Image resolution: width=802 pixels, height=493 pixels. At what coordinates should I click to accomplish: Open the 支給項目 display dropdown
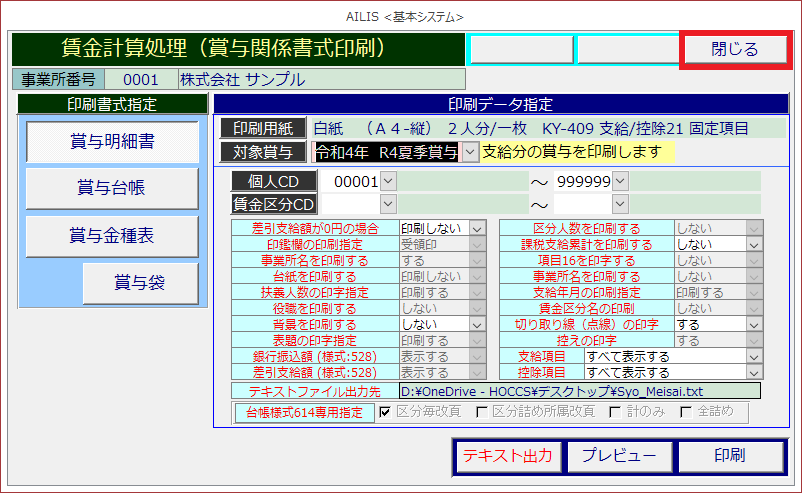pos(753,357)
